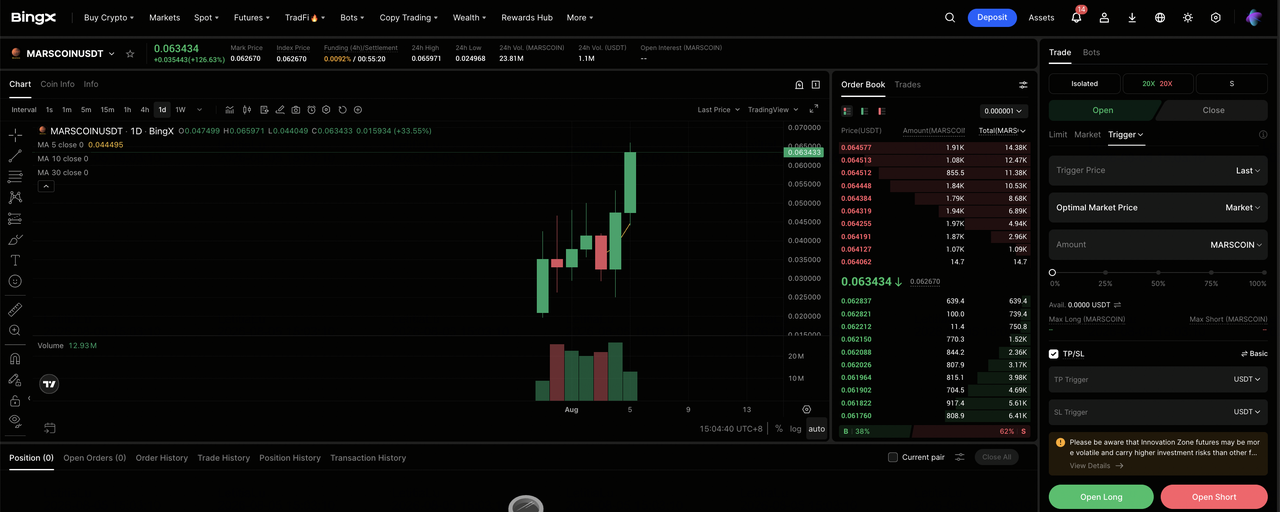Screen dimensions: 1280x512
Task: Toggle log scale on chart
Action: tap(796, 428)
